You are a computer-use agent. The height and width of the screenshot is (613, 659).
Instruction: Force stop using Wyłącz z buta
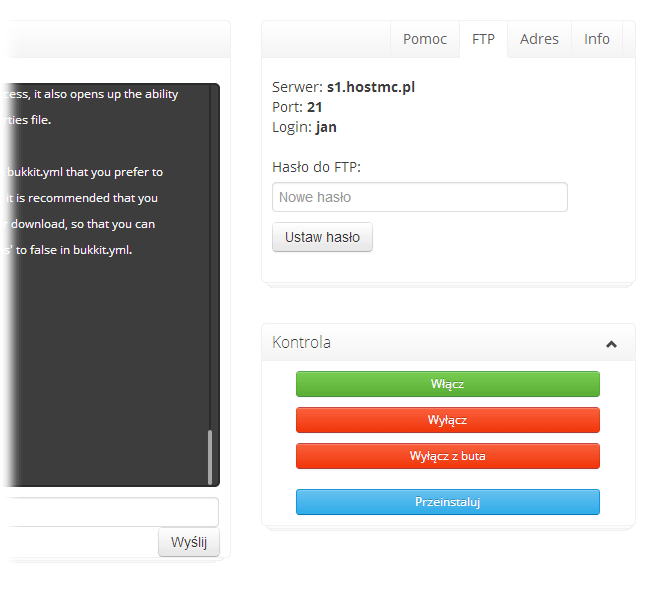(x=447, y=456)
